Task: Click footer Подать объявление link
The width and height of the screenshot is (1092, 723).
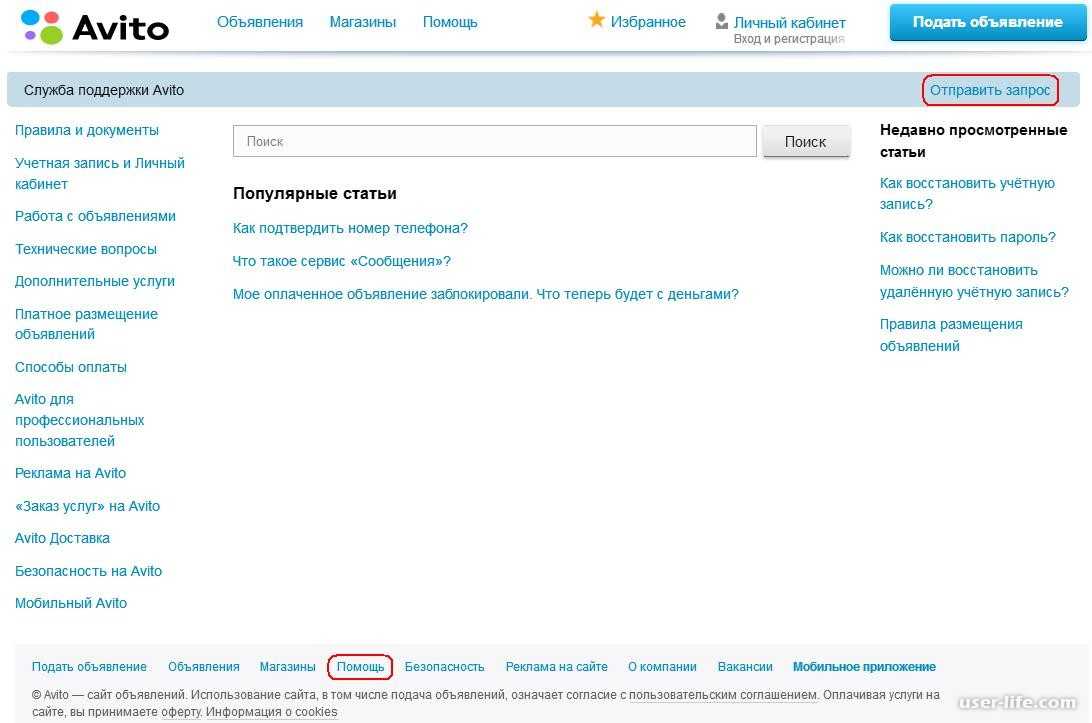Action: (89, 667)
